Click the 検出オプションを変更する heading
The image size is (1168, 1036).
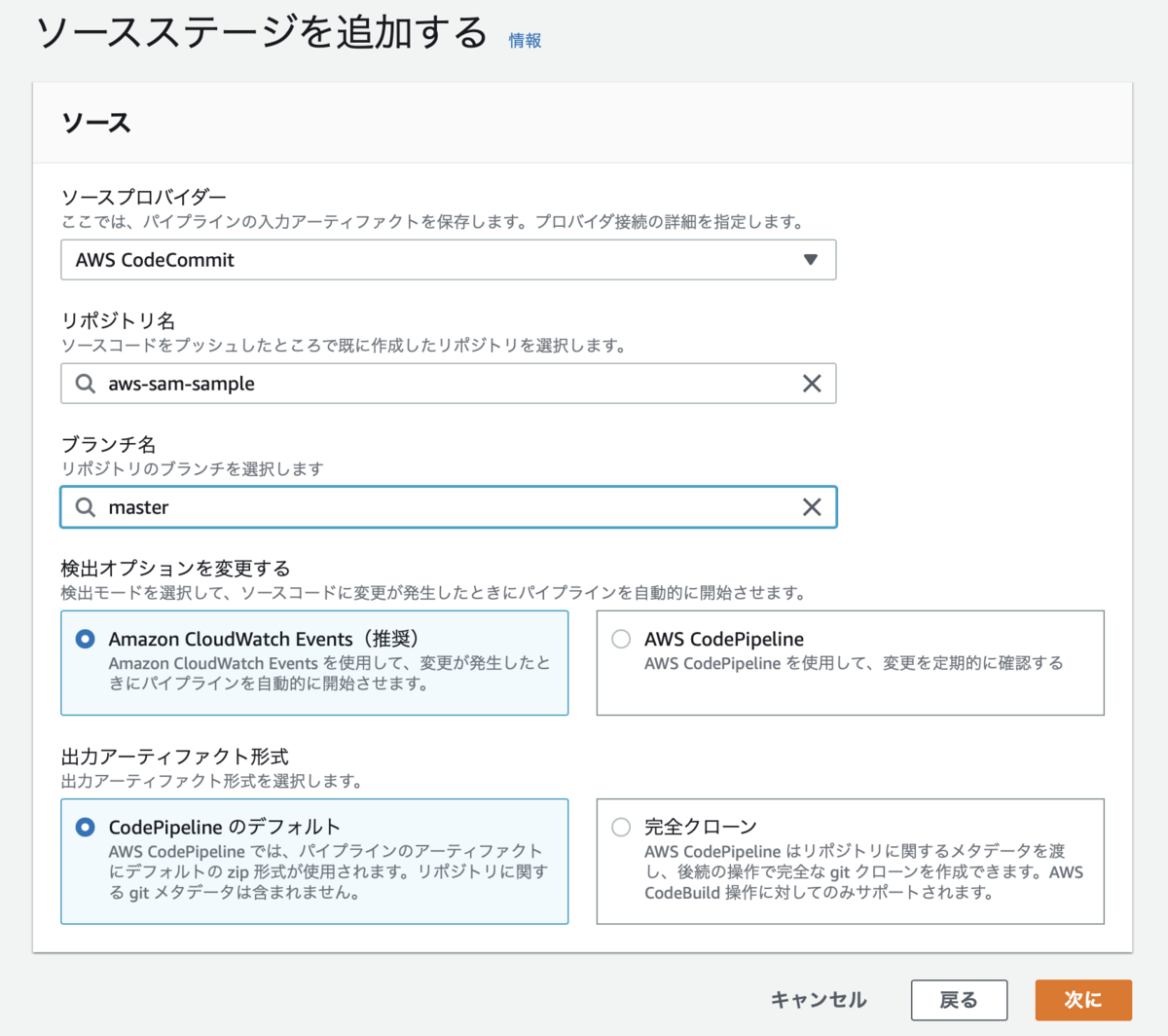[x=176, y=568]
